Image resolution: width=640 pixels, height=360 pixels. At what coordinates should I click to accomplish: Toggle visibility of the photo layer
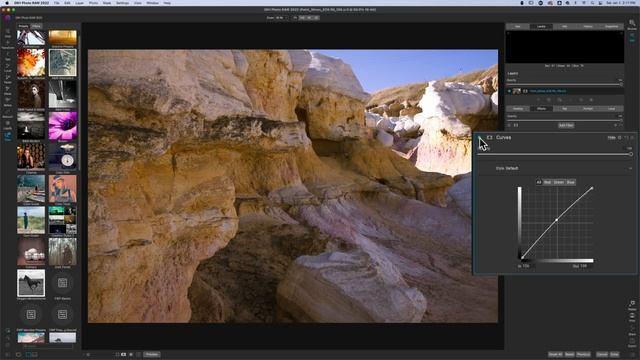pyautogui.click(x=509, y=91)
